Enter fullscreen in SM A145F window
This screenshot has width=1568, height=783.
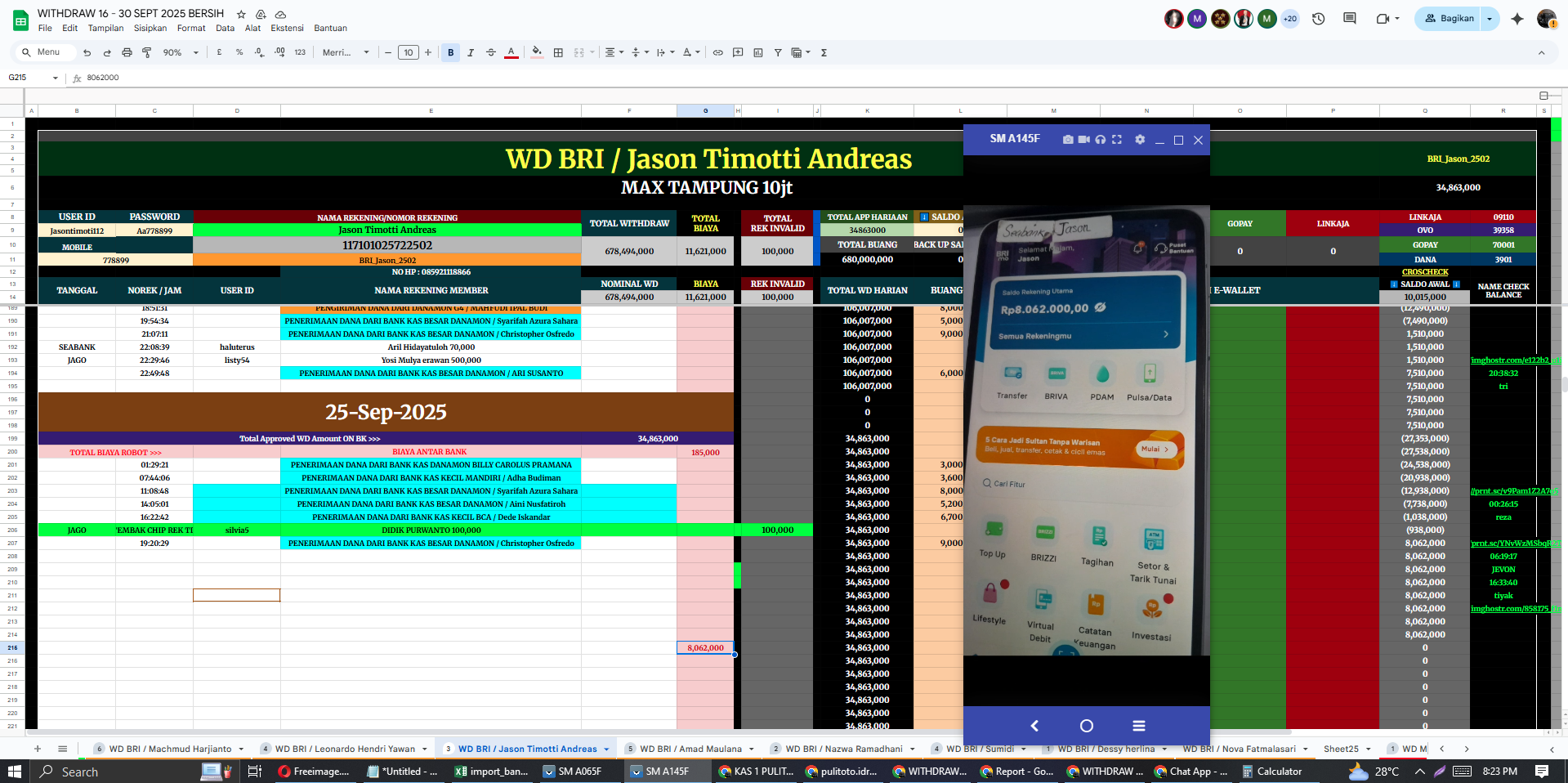[1117, 140]
